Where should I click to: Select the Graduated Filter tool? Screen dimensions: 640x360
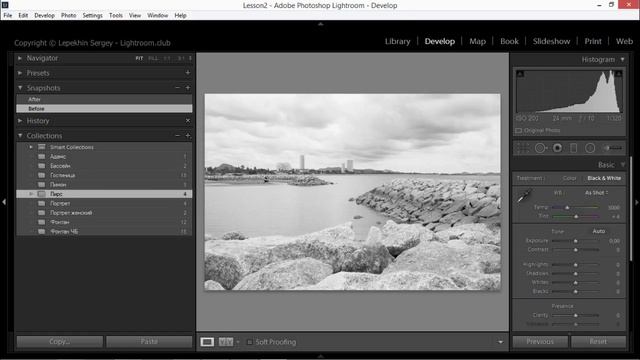pos(573,148)
